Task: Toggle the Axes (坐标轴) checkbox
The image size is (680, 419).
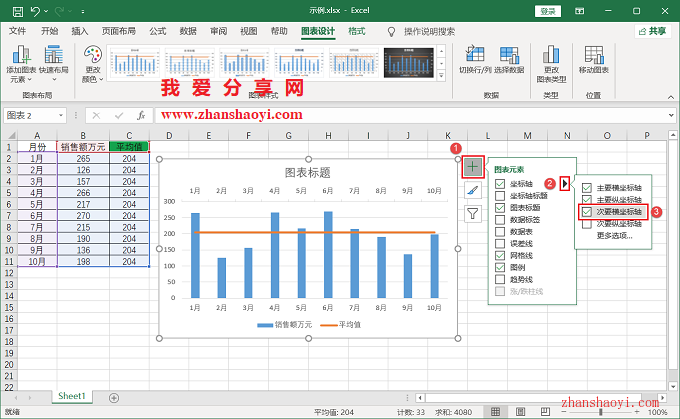Action: pos(500,184)
